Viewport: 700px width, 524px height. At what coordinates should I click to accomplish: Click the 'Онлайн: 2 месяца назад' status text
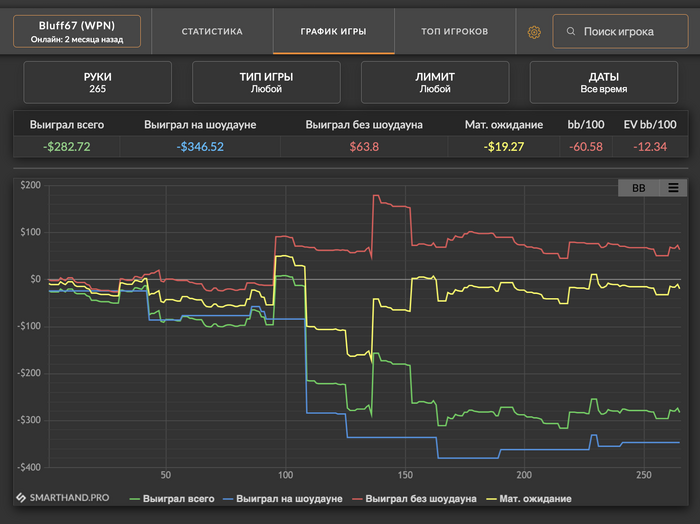[x=77, y=39]
